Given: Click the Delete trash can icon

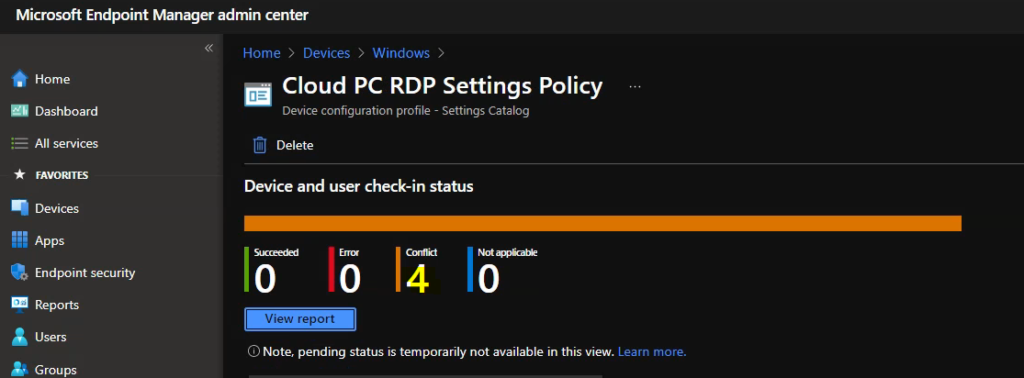Looking at the screenshot, I should [x=260, y=145].
